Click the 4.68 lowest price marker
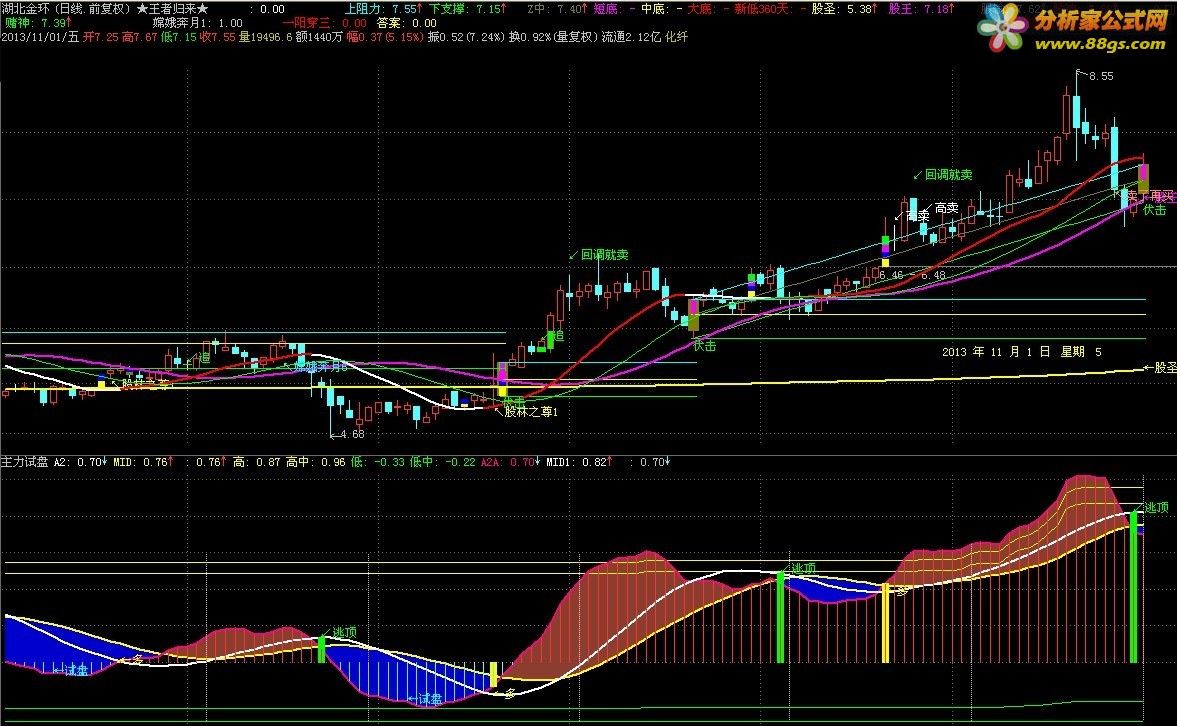 point(352,434)
